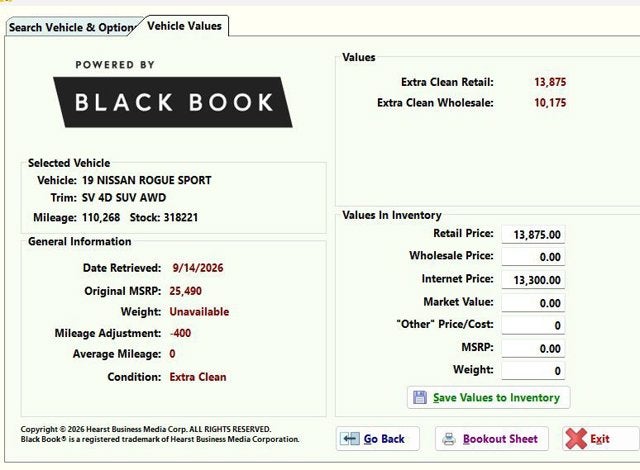Click the mileage value 110,268
The width and height of the screenshot is (640, 470).
(x=101, y=217)
